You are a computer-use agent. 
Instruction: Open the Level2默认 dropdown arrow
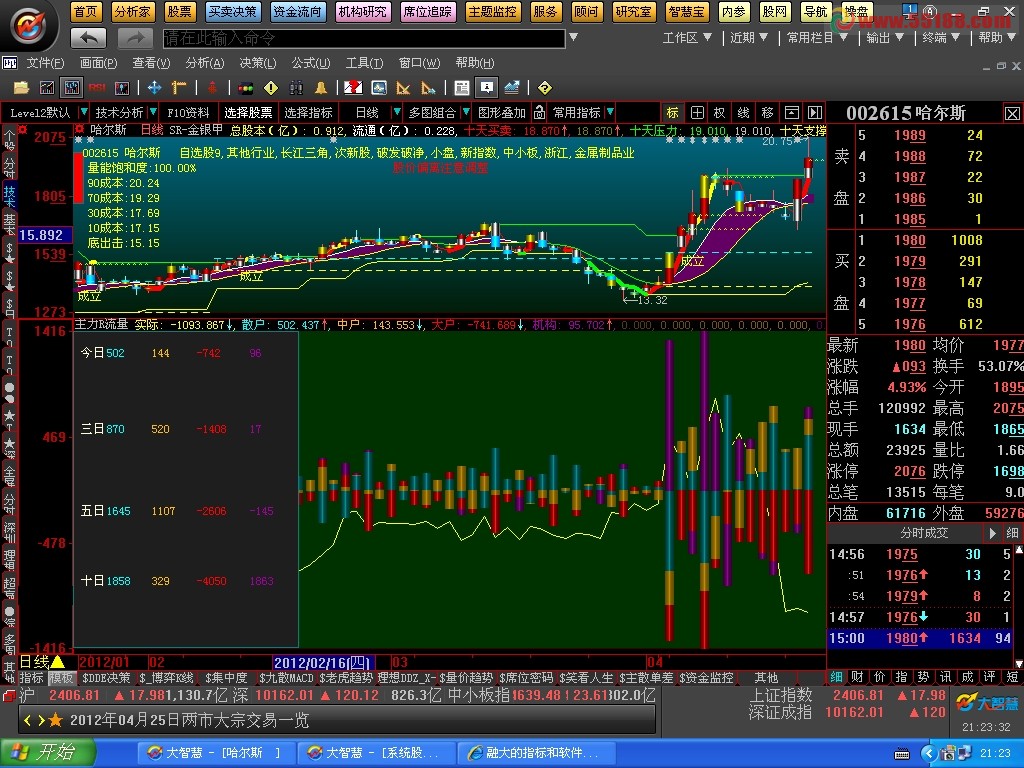83,112
